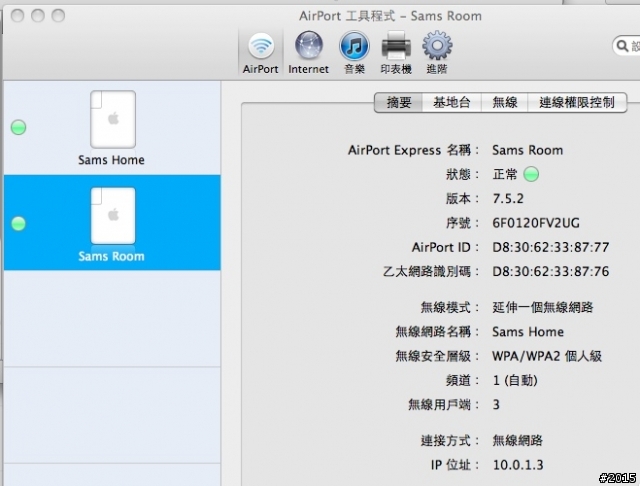Click the wireless network name Sams Home value

tap(528, 332)
